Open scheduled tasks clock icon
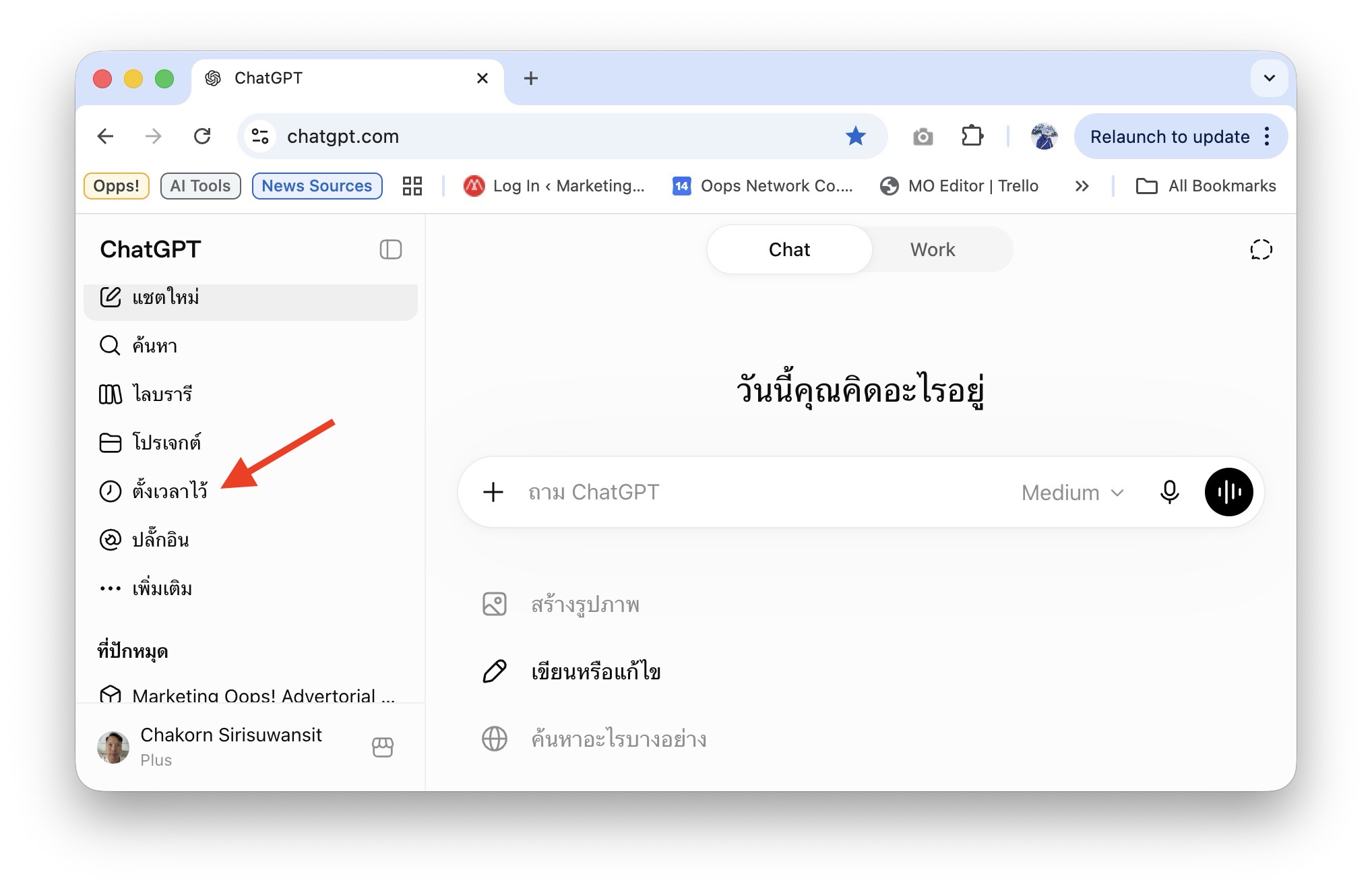Image resolution: width=1372 pixels, height=891 pixels. pos(111,491)
